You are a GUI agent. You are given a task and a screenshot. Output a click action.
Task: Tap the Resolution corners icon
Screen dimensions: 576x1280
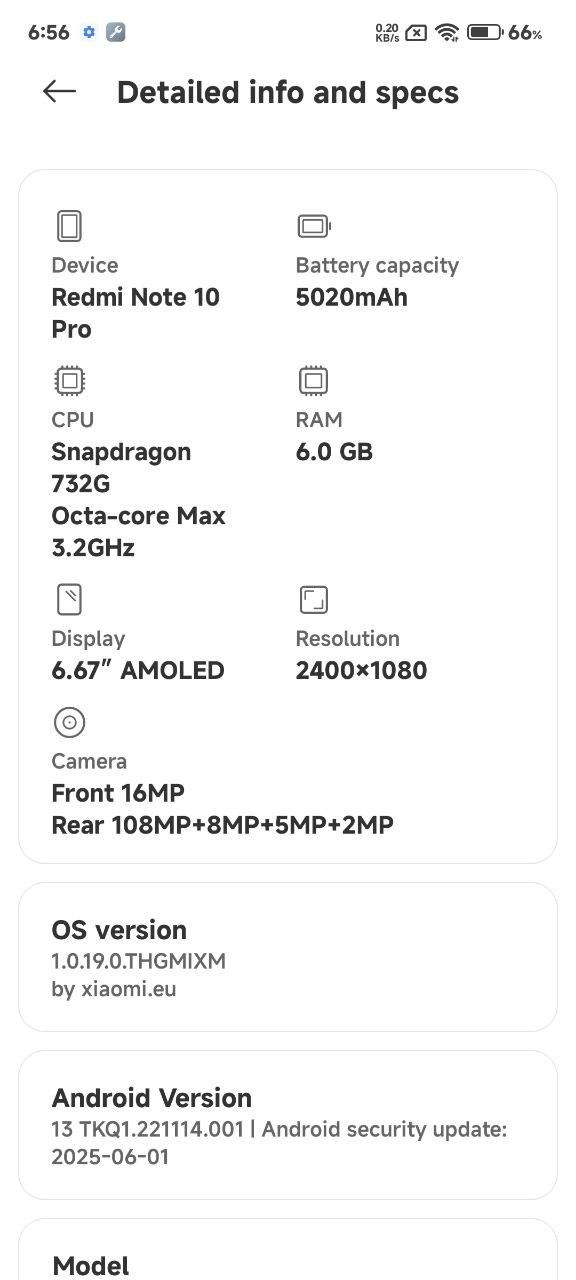coord(314,600)
